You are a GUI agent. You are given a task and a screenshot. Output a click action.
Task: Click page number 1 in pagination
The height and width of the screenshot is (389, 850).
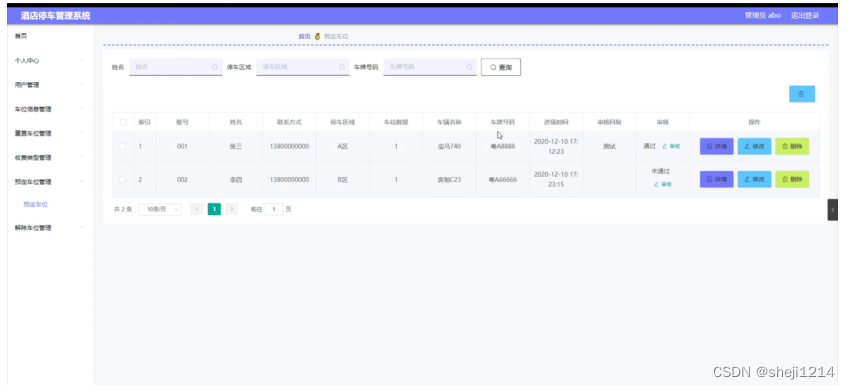click(x=214, y=209)
